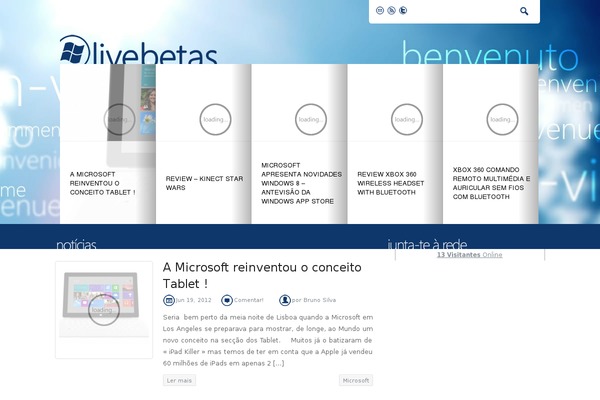Click the loading image of the Xbox 360 Wireless Headset card
Image resolution: width=600 pixels, height=400 pixels.
(x=407, y=119)
